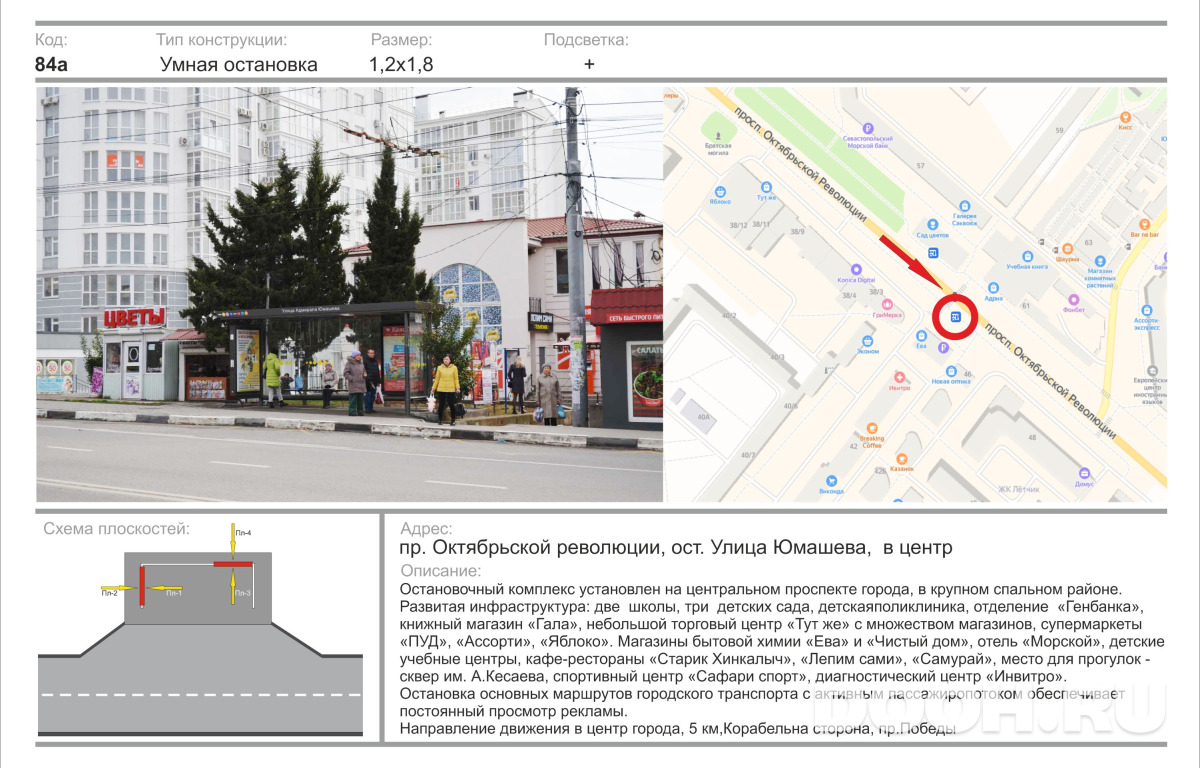Open the Адриа map marker
This screenshot has height=768, width=1200.
(x=994, y=288)
